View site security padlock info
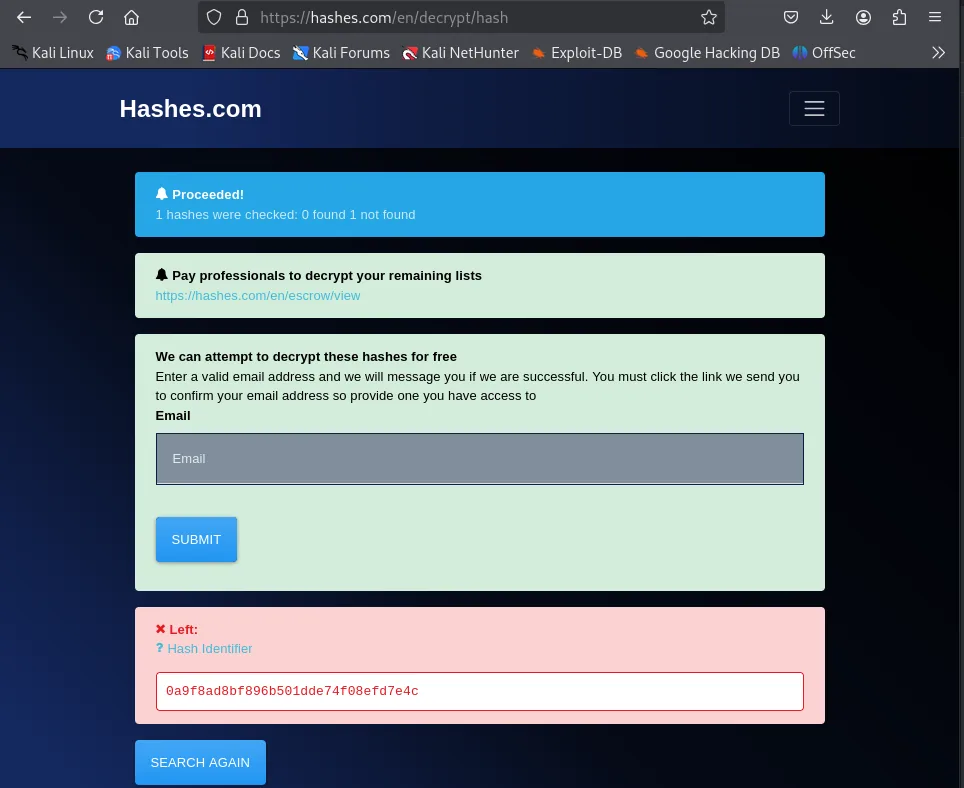This screenshot has width=964, height=788. point(242,17)
